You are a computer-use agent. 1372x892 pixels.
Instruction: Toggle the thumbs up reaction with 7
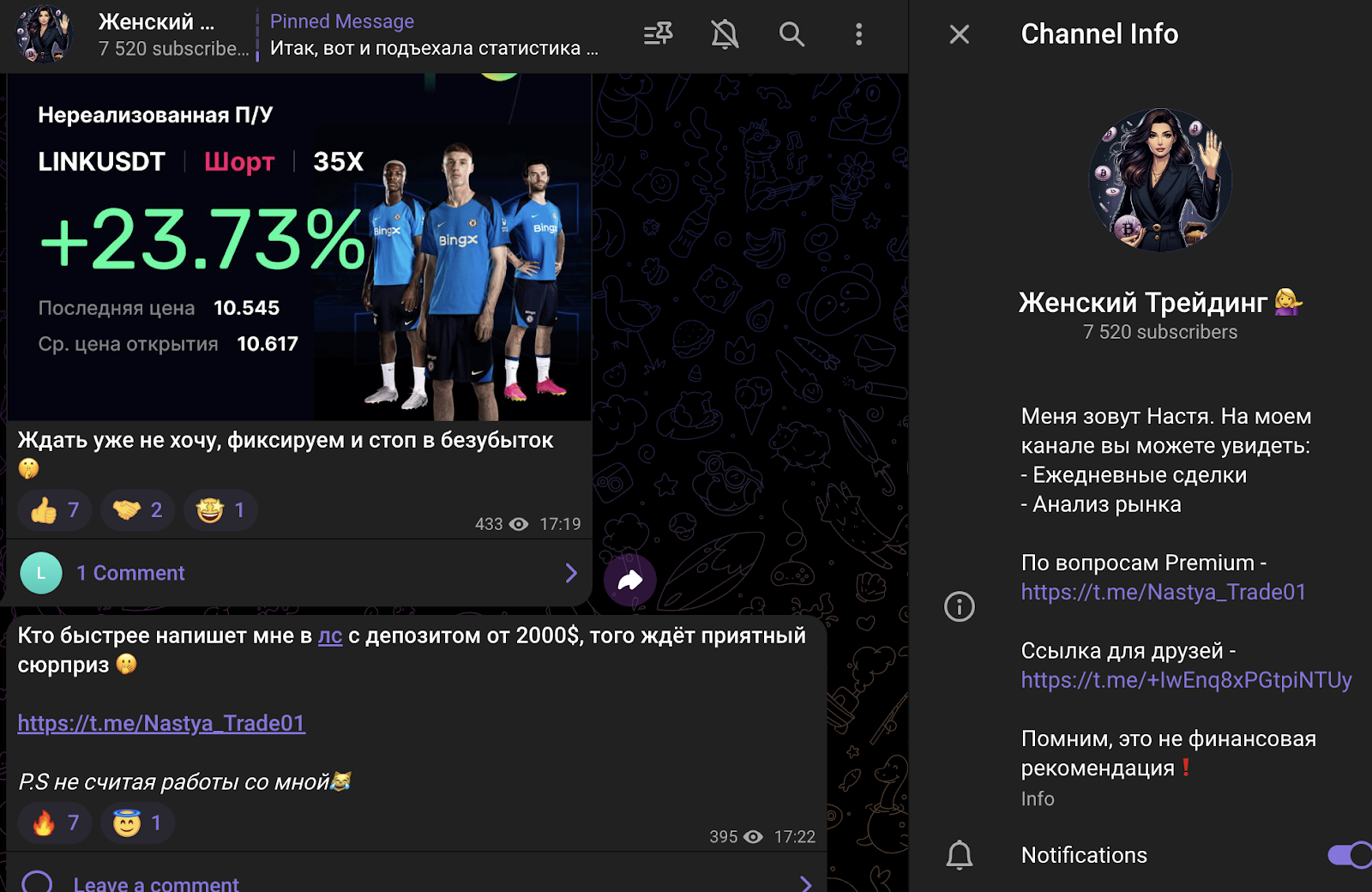click(x=55, y=510)
